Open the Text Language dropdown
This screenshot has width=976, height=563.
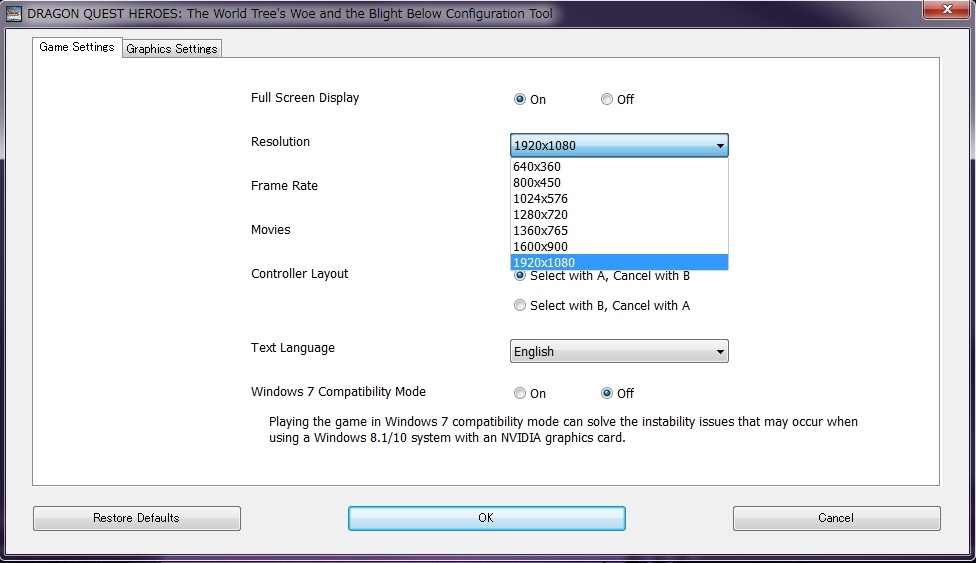pyautogui.click(x=619, y=352)
